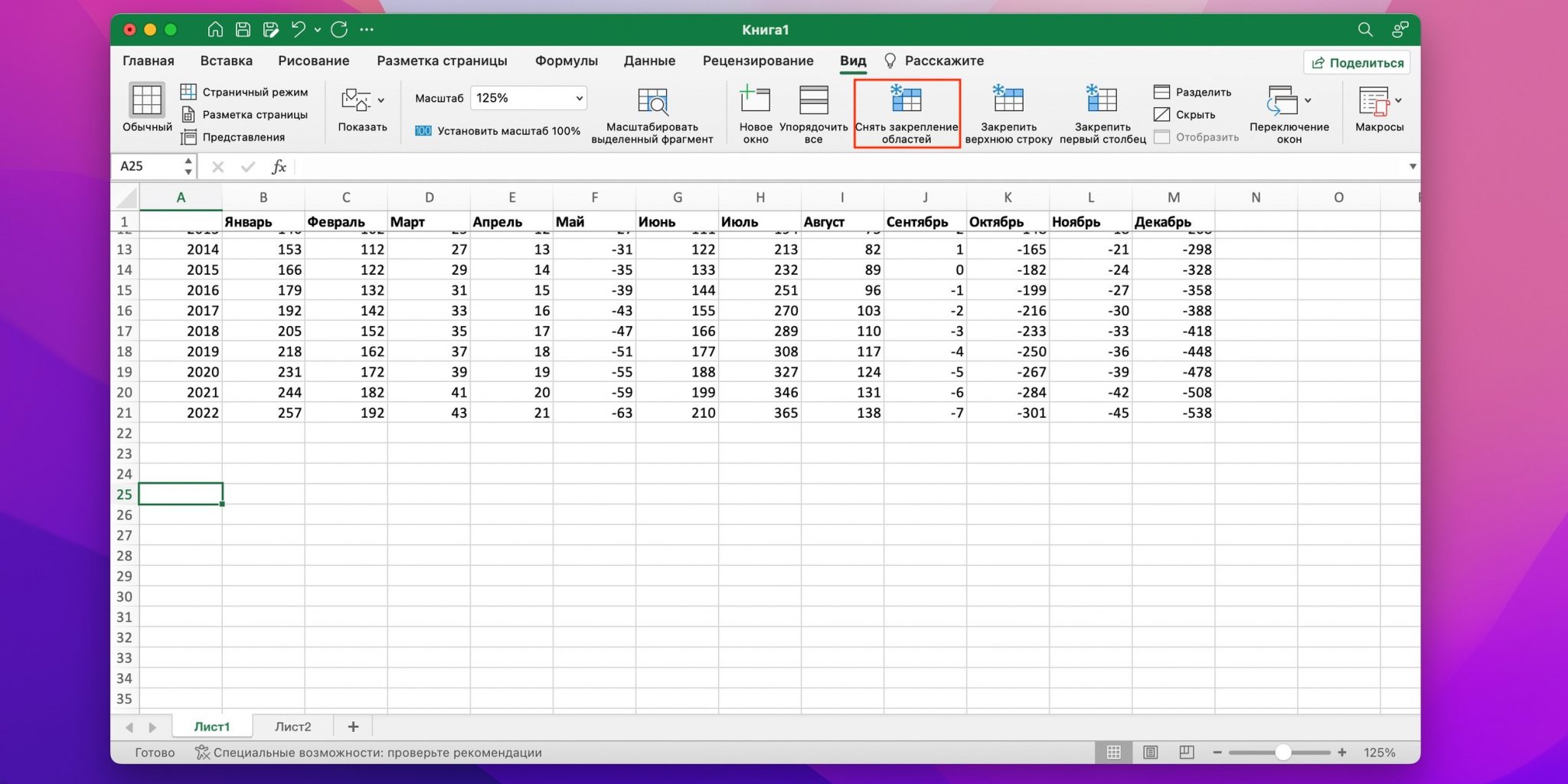Viewport: 1568px width, 784px height.
Task: Enable Page Layout view in status bar
Action: pyautogui.click(x=1150, y=753)
